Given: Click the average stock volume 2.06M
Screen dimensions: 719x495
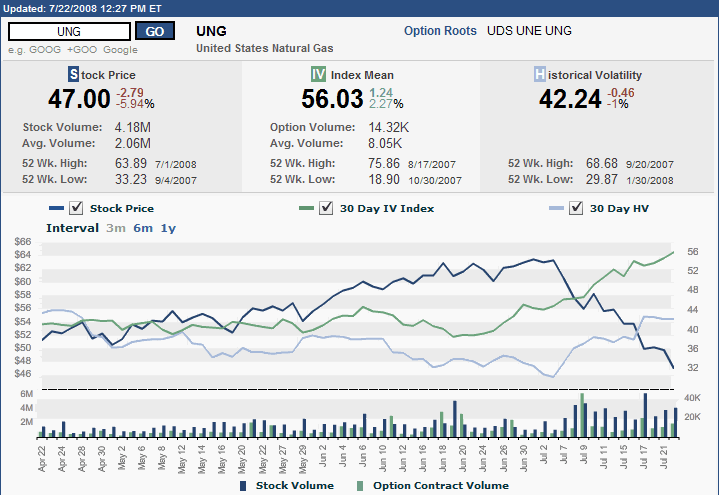Looking at the screenshot, I should pos(133,143).
